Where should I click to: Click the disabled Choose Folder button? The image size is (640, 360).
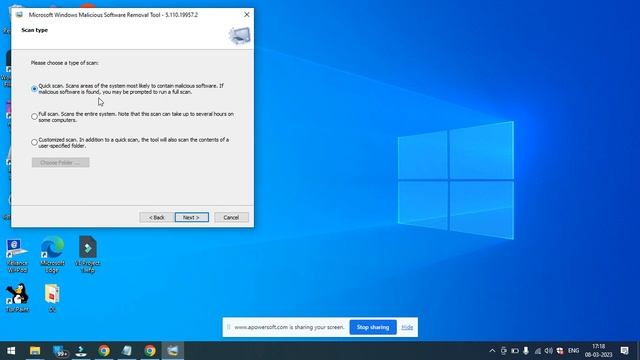tap(60, 162)
